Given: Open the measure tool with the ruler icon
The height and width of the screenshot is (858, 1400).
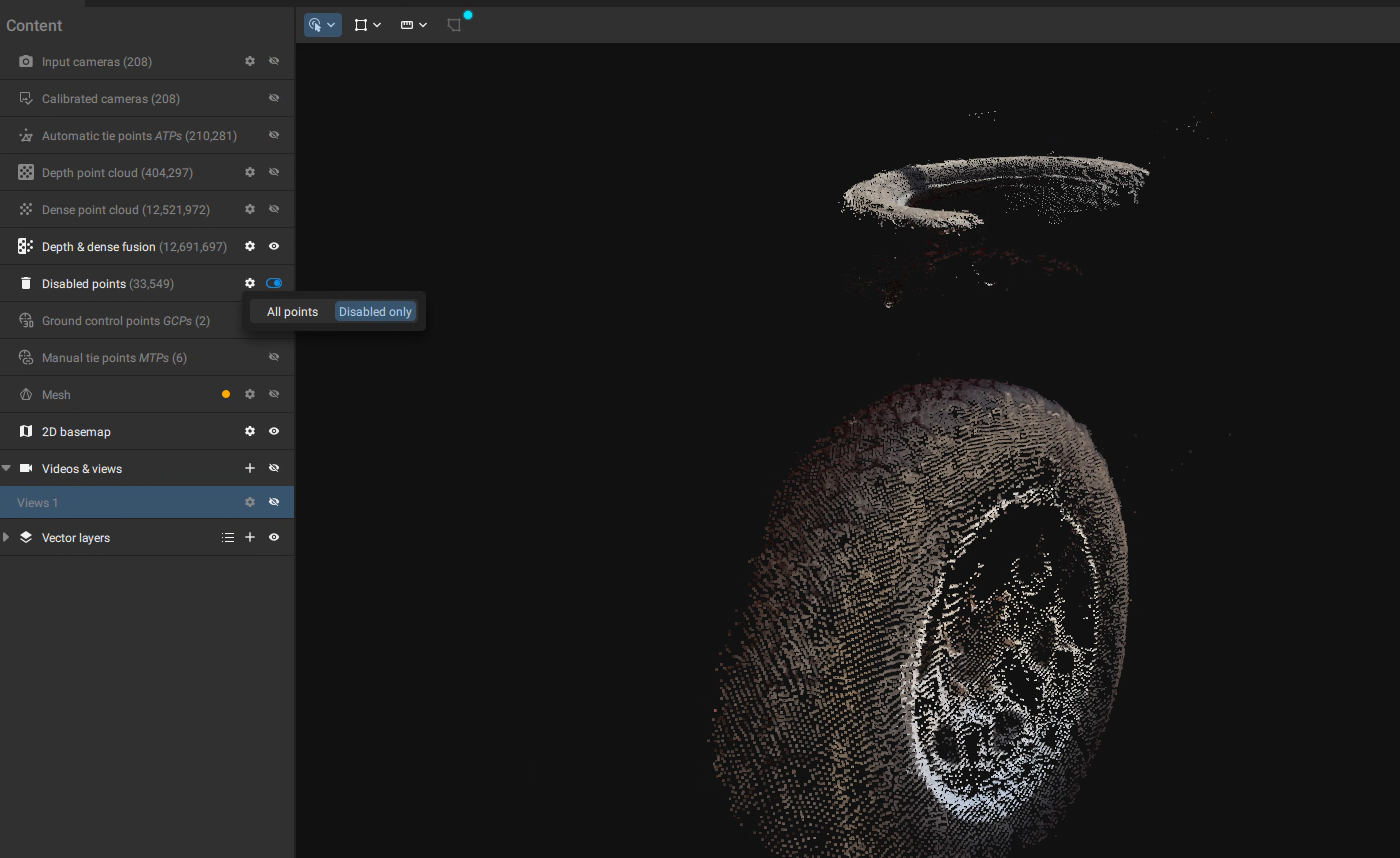Looking at the screenshot, I should pos(408,24).
